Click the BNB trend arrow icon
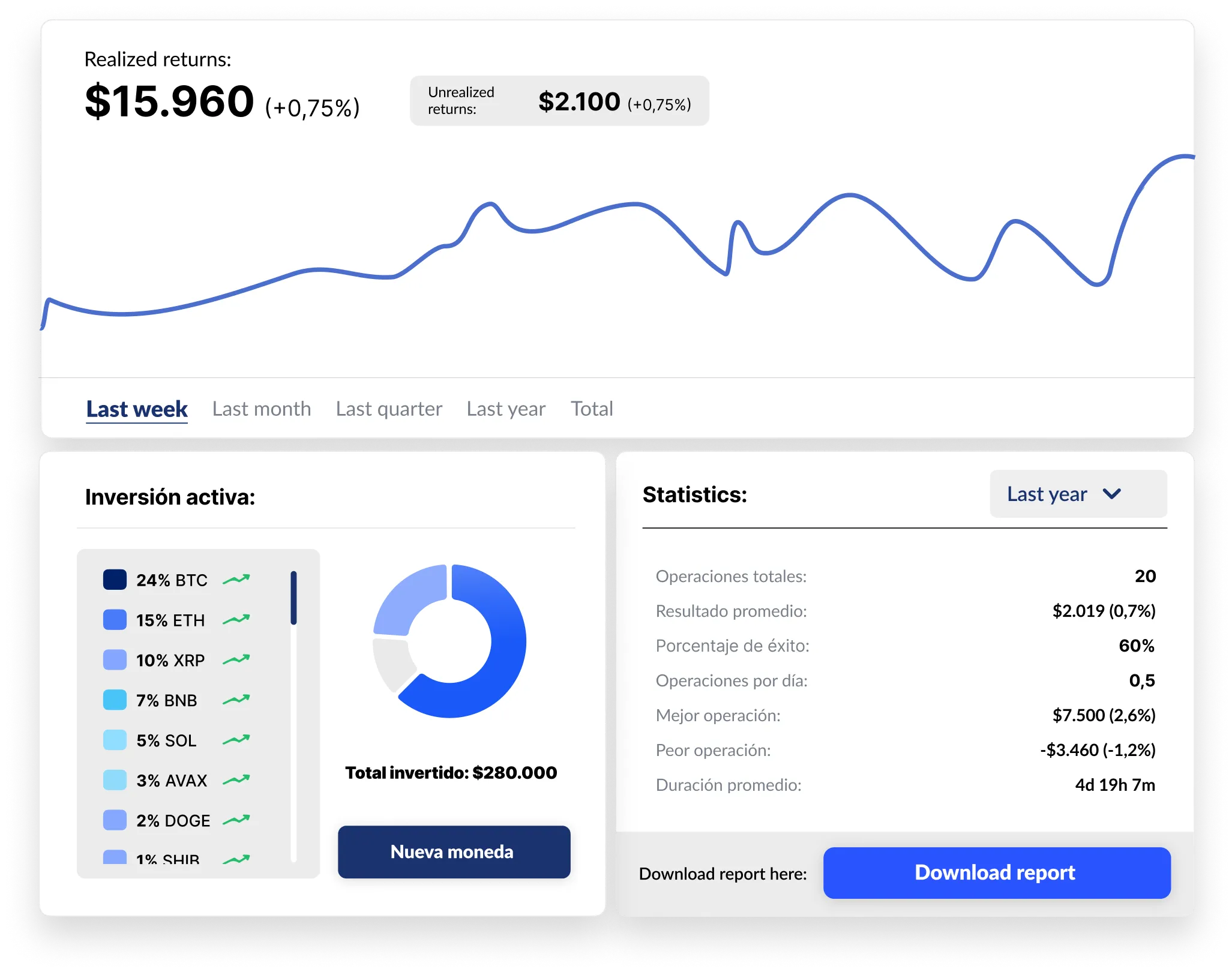This screenshot has height=972, width=1232. pos(236,700)
